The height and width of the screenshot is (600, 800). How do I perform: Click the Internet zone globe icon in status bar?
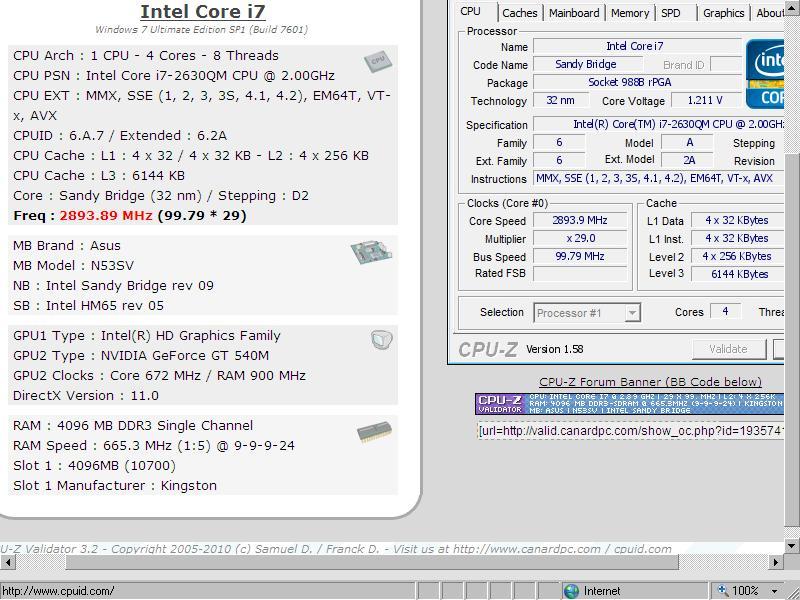click(571, 591)
